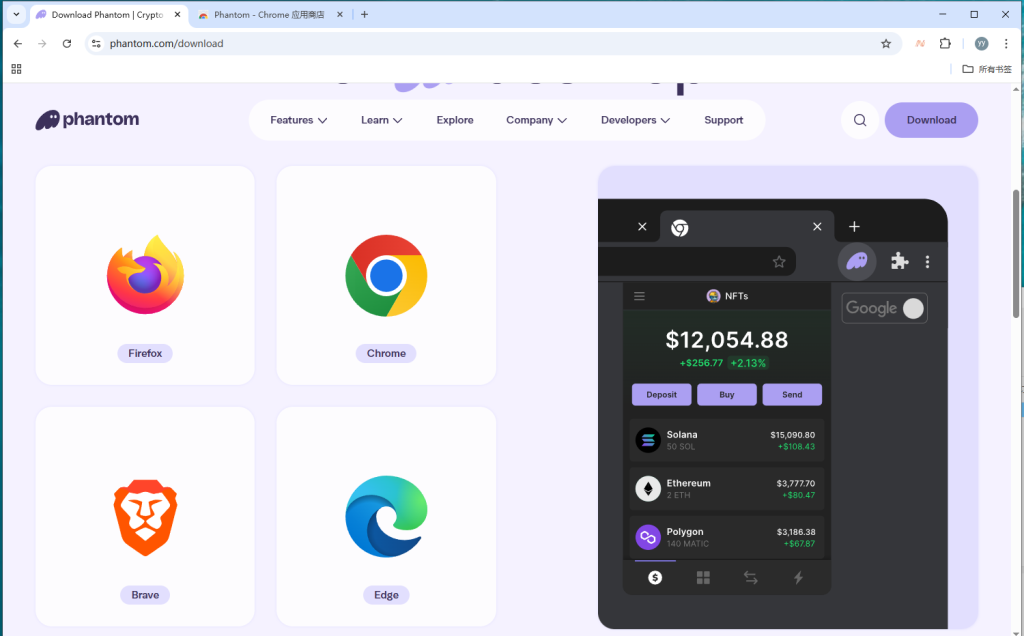
Task: Click the Send button in wallet preview
Action: point(792,394)
